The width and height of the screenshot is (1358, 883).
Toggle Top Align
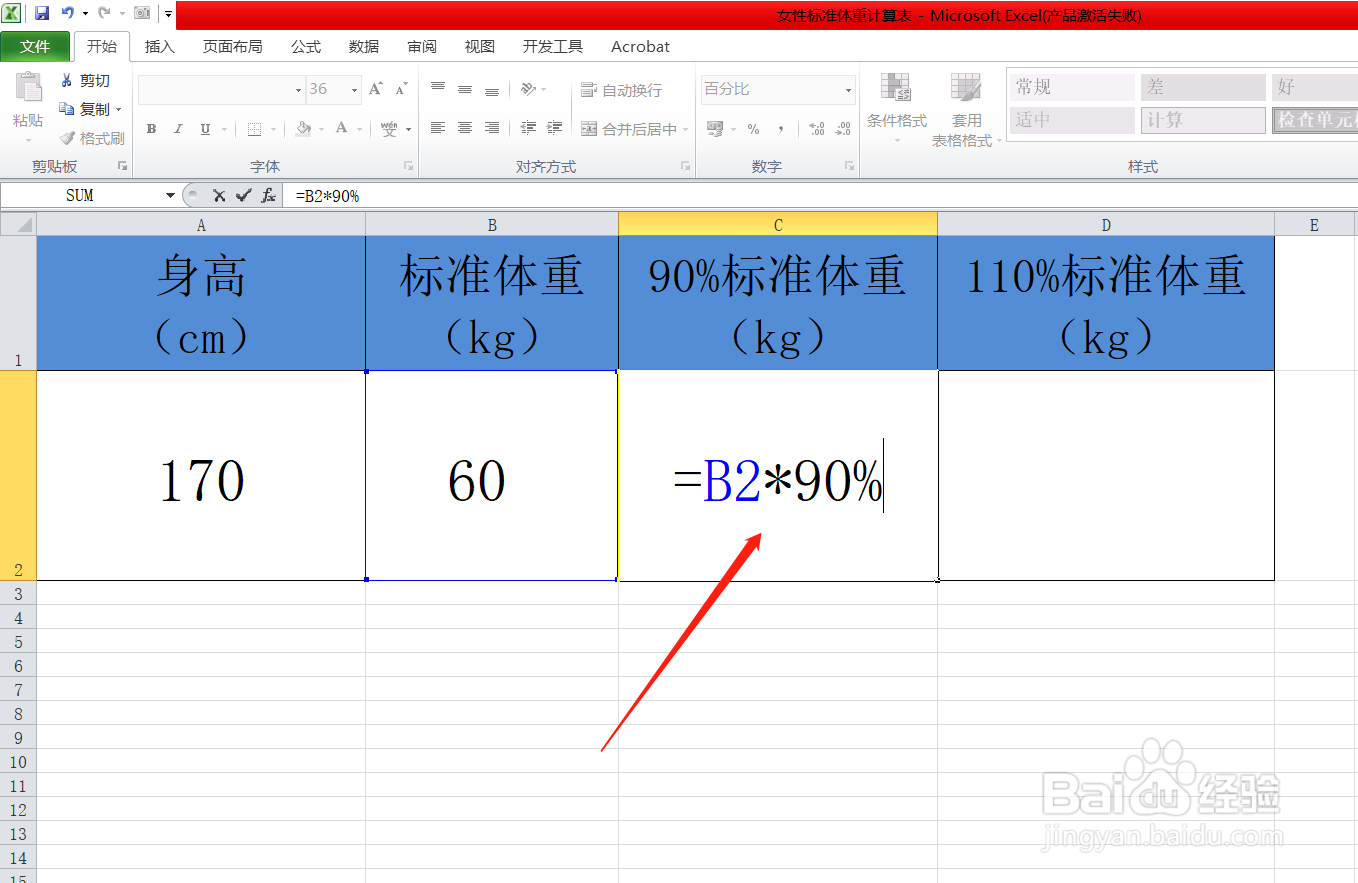click(438, 89)
